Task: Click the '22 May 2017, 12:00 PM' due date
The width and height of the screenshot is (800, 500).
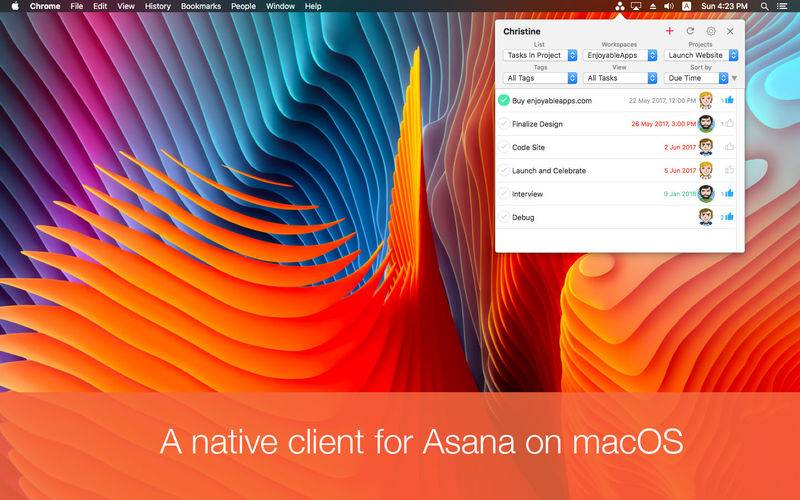Action: pyautogui.click(x=662, y=101)
